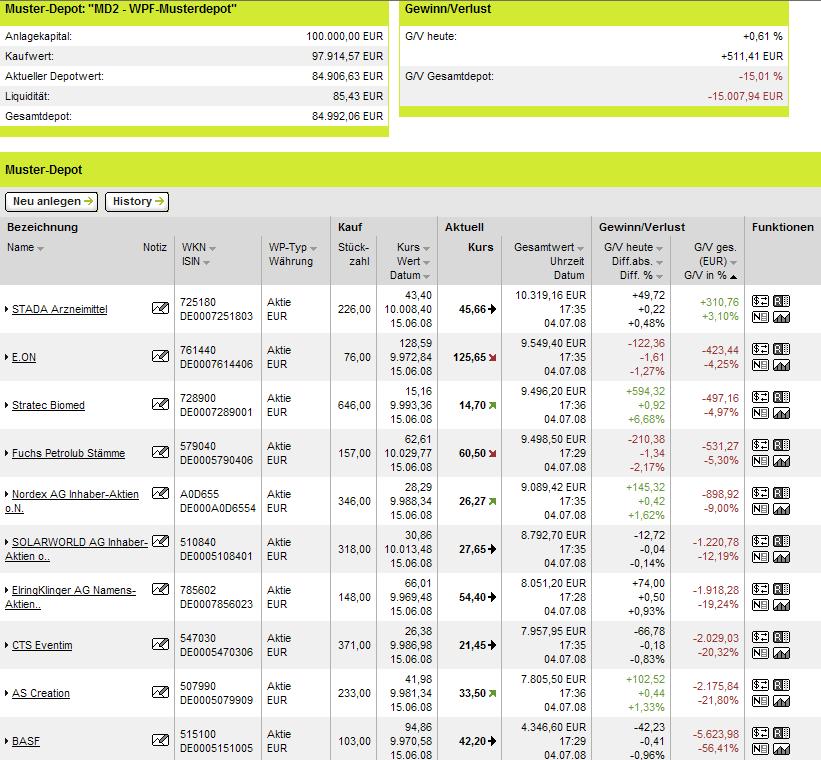Viewport: 821px width, 760px height.
Task: Open note icon for ElringKlinger AG
Action: click(x=160, y=589)
